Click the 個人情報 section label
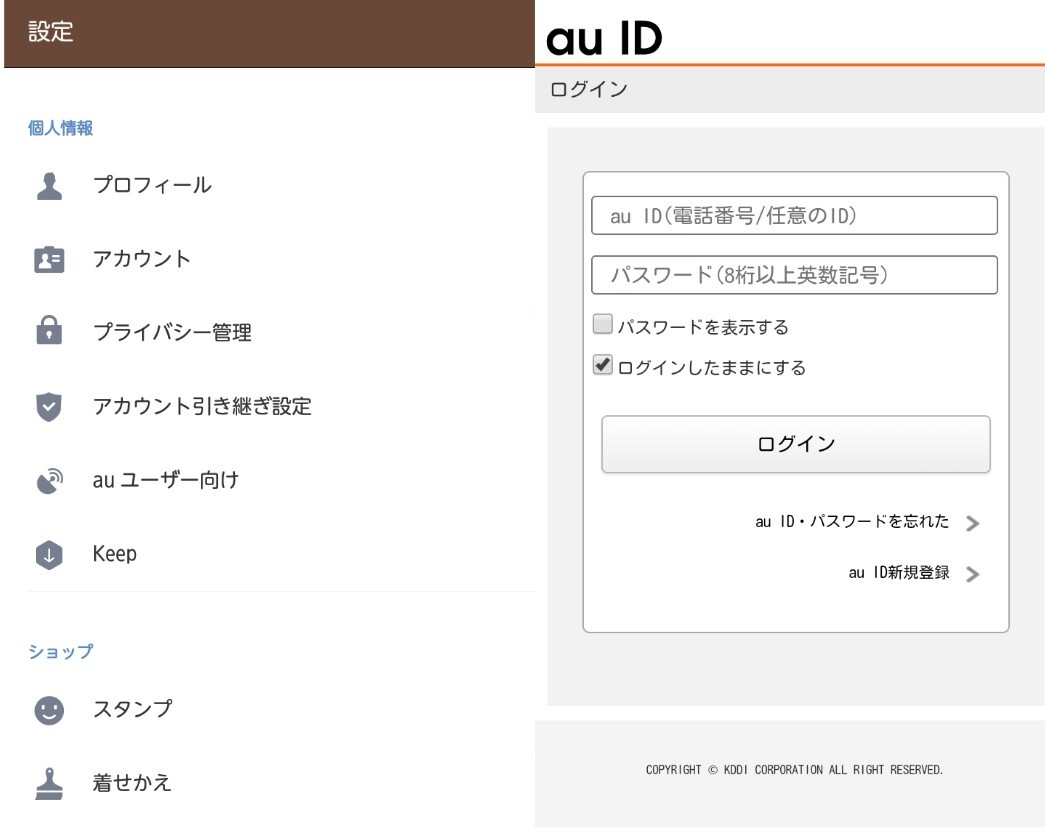The height and width of the screenshot is (834, 1045). click(x=60, y=128)
